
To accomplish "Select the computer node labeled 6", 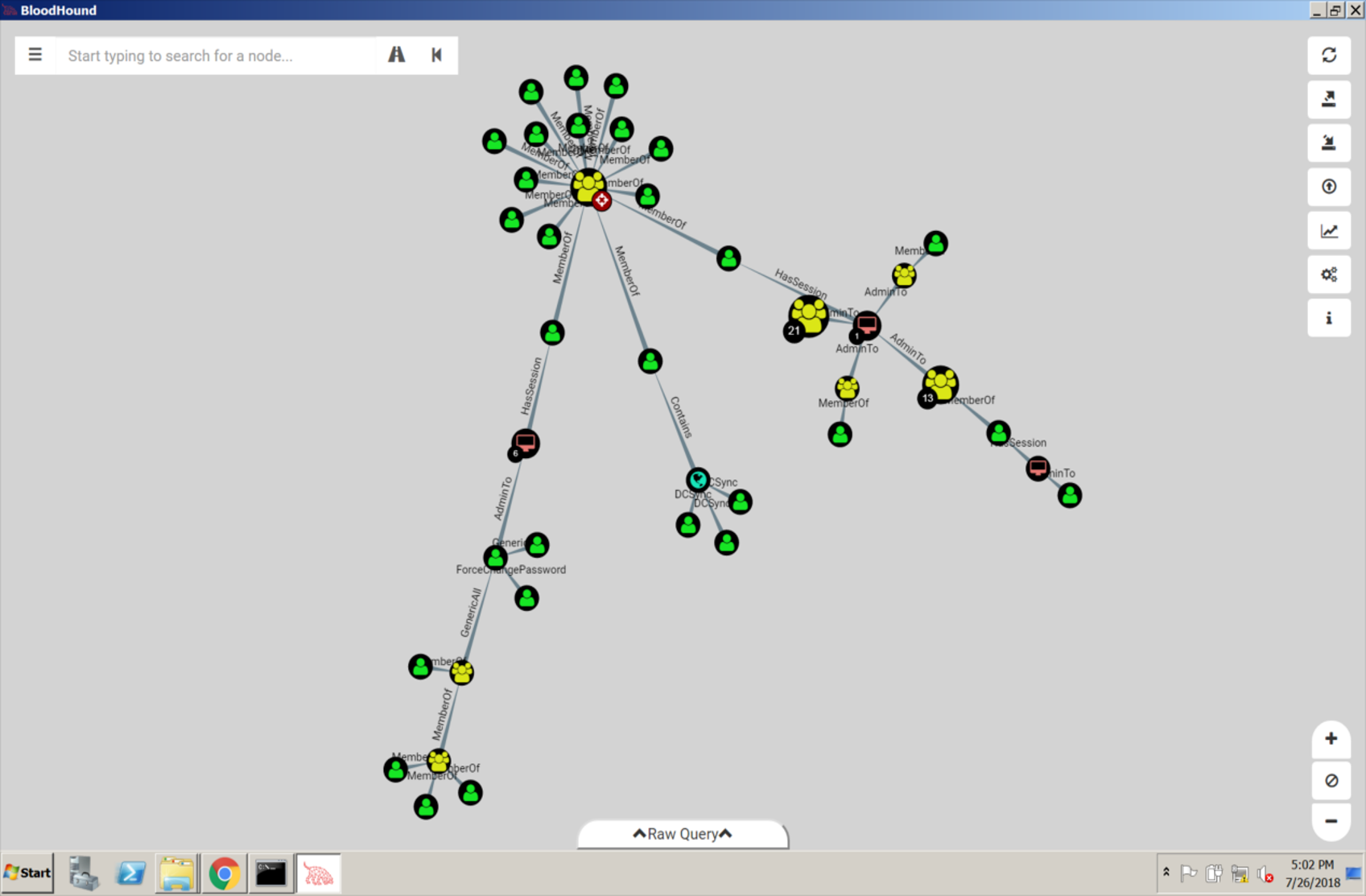I will pyautogui.click(x=526, y=443).
